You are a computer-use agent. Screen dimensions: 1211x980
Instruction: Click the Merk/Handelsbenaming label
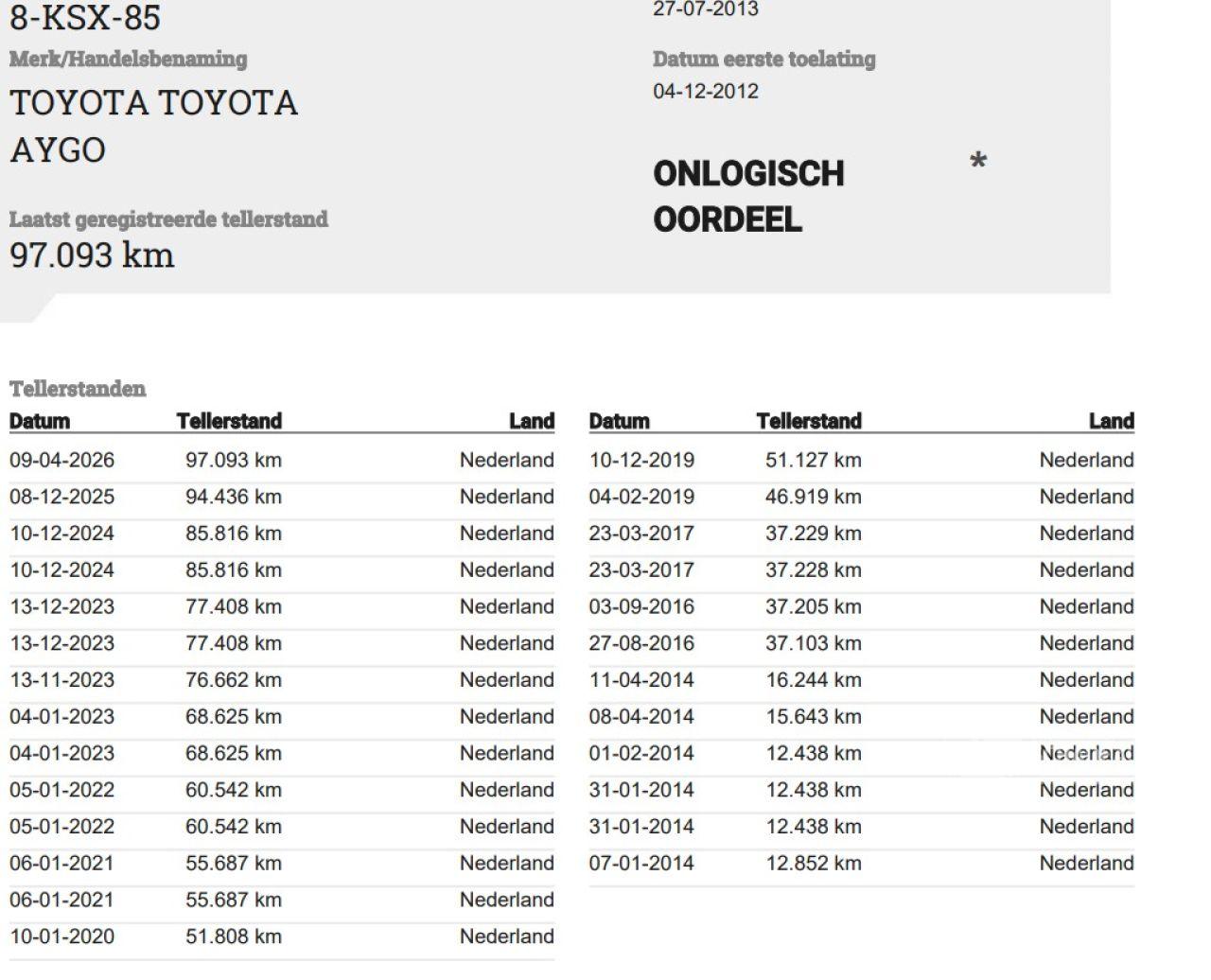click(128, 59)
